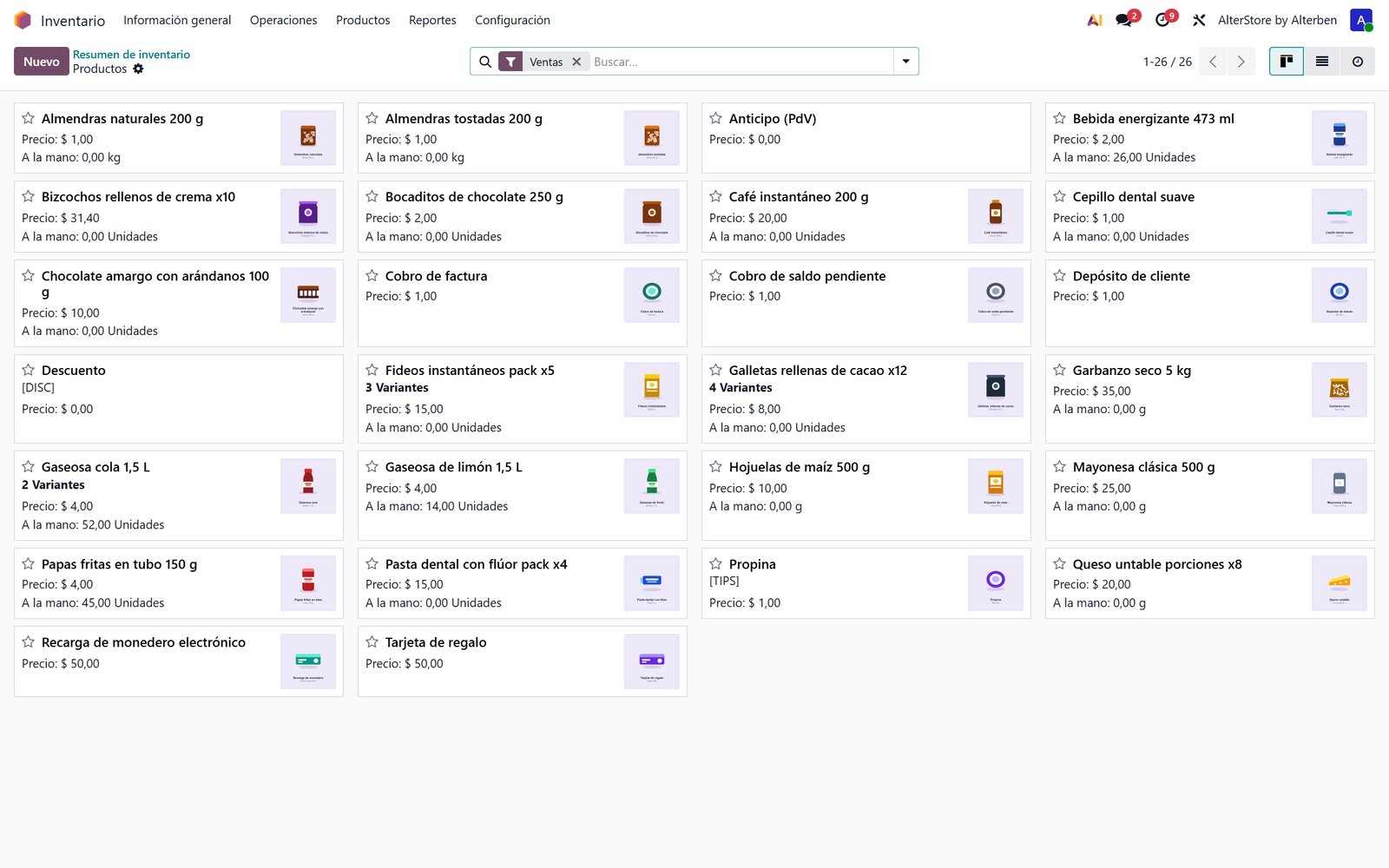Open the debug tools wrench icon

tap(1199, 20)
